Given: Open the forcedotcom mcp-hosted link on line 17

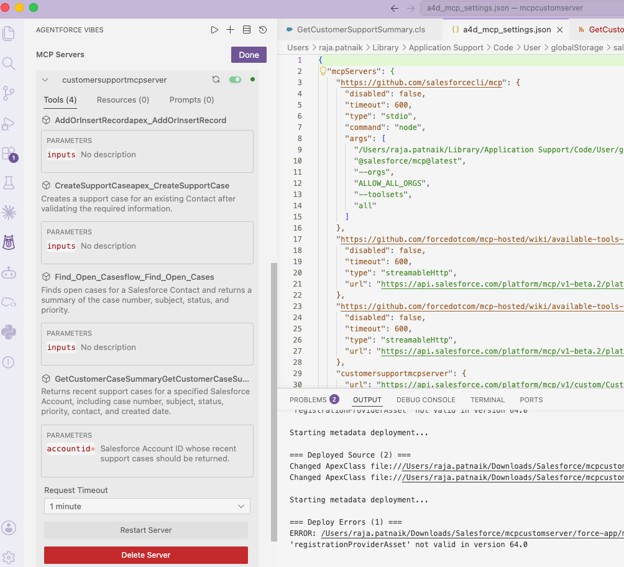Looking at the screenshot, I should [x=482, y=239].
